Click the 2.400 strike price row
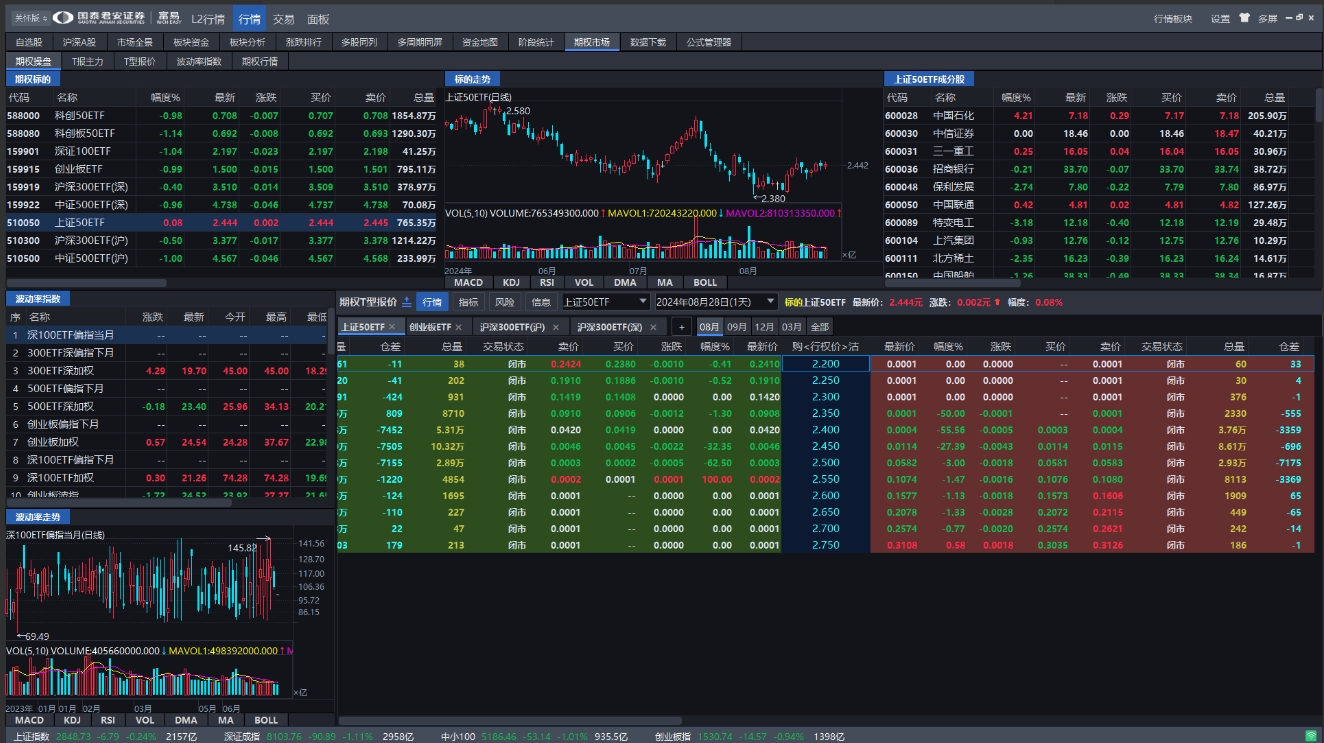Image resolution: width=1324 pixels, height=743 pixels. pyautogui.click(x=826, y=429)
